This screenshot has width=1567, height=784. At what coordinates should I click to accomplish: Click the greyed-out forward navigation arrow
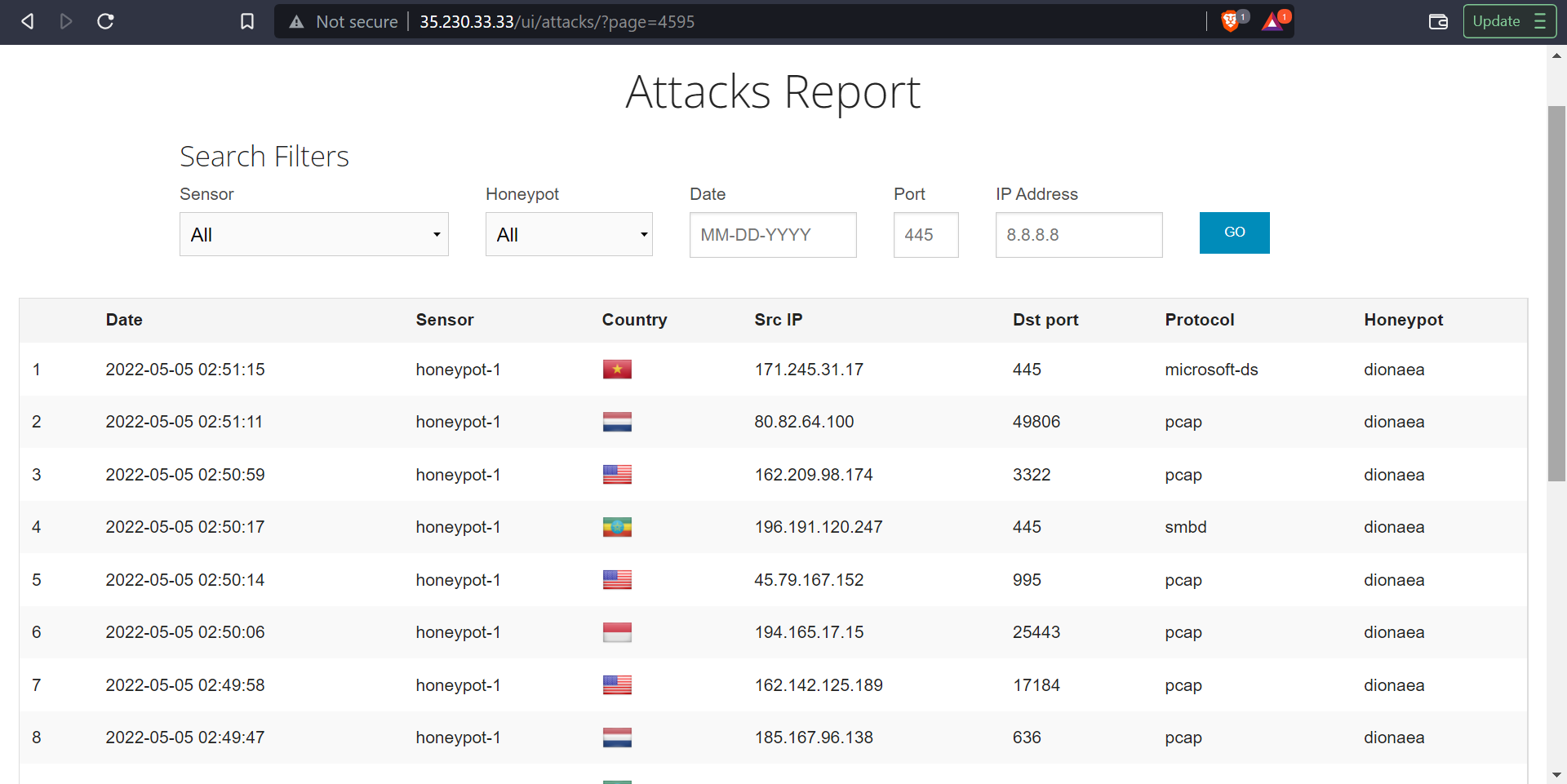coord(66,21)
